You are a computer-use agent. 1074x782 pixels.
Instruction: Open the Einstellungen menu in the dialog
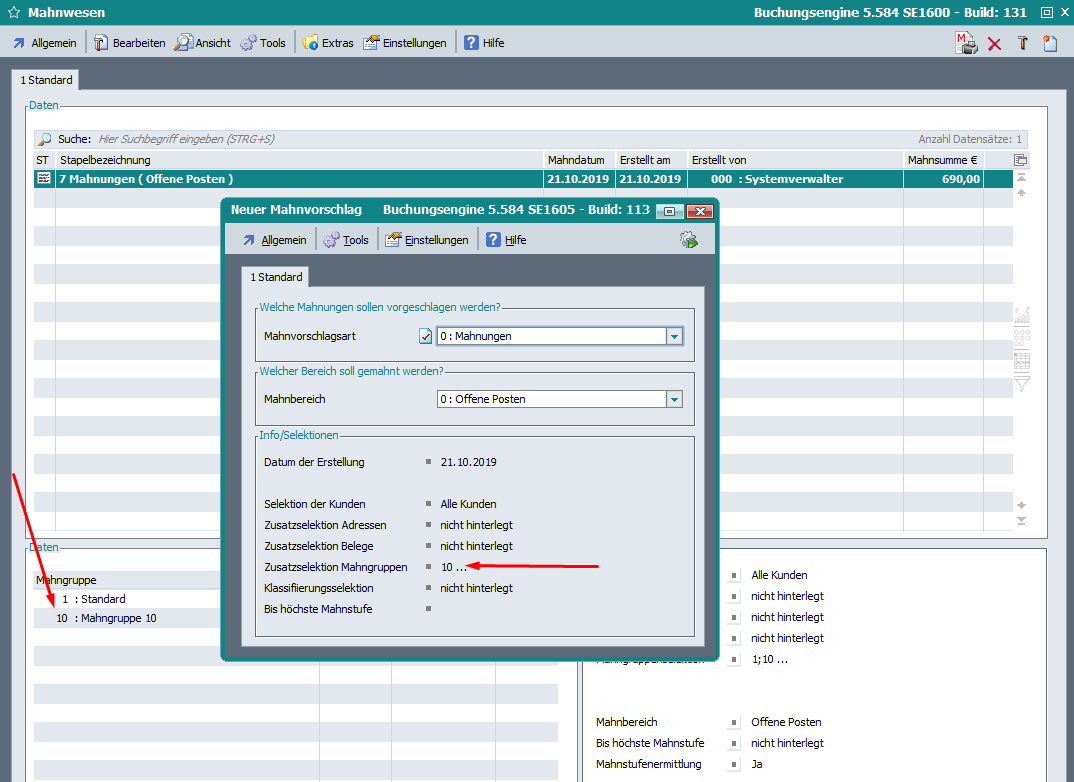pyautogui.click(x=427, y=240)
